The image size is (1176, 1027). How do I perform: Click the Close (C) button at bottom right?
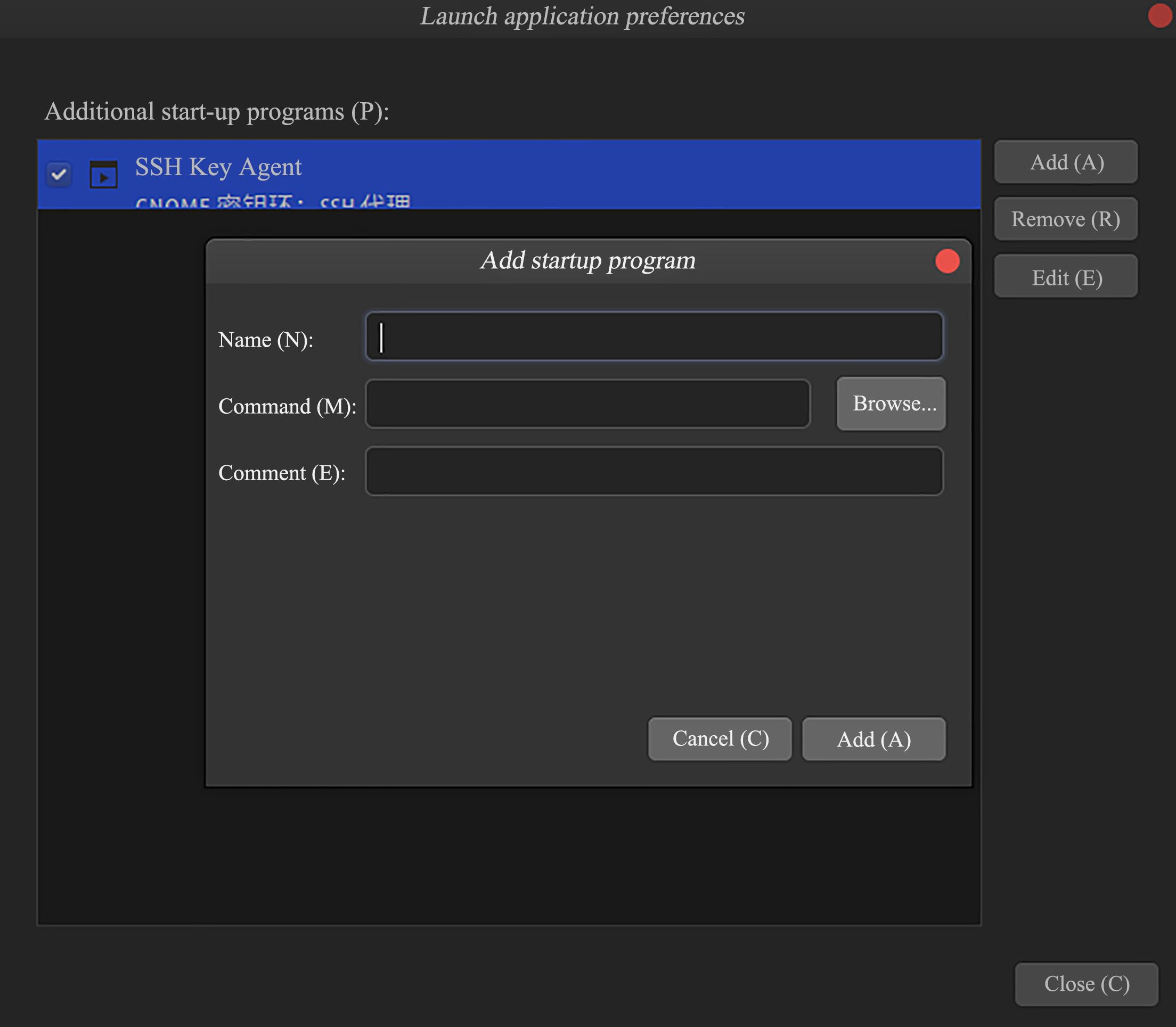pyautogui.click(x=1087, y=984)
